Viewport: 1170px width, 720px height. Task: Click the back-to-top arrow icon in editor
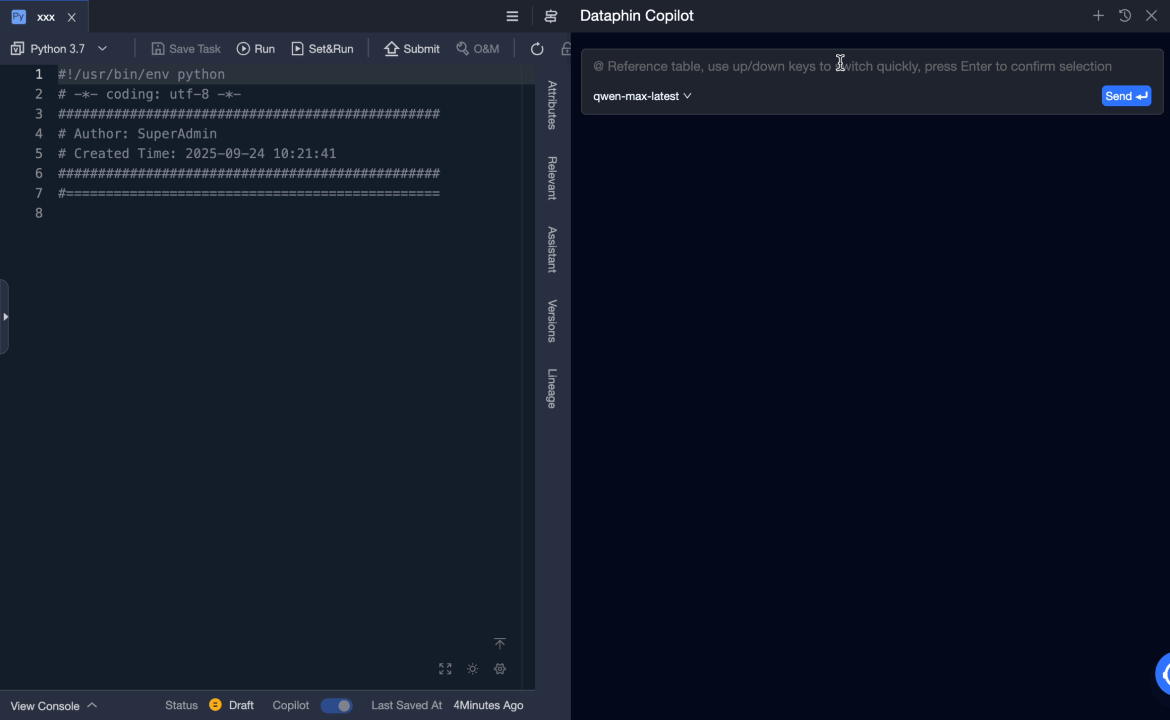pos(500,643)
